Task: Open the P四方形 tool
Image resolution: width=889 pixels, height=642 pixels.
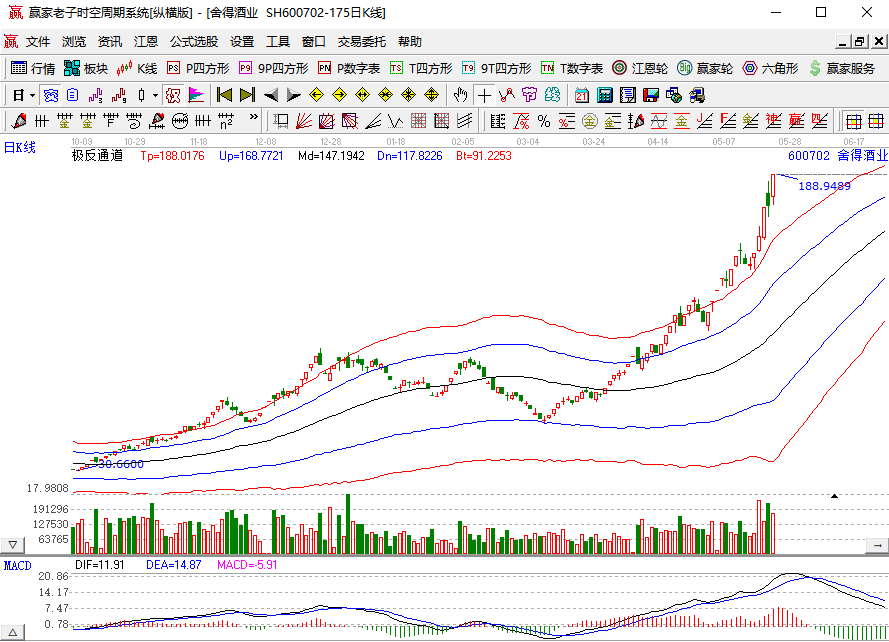Action: (x=198, y=69)
